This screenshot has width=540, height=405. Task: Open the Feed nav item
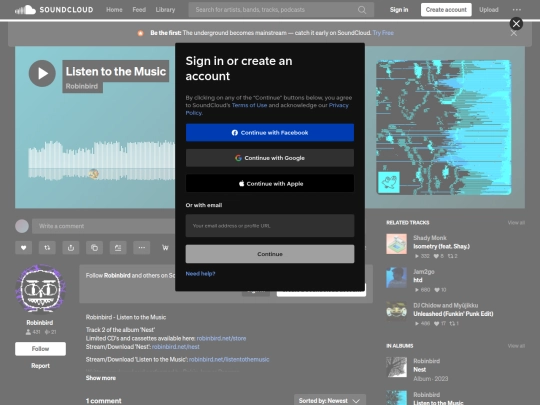(x=139, y=10)
